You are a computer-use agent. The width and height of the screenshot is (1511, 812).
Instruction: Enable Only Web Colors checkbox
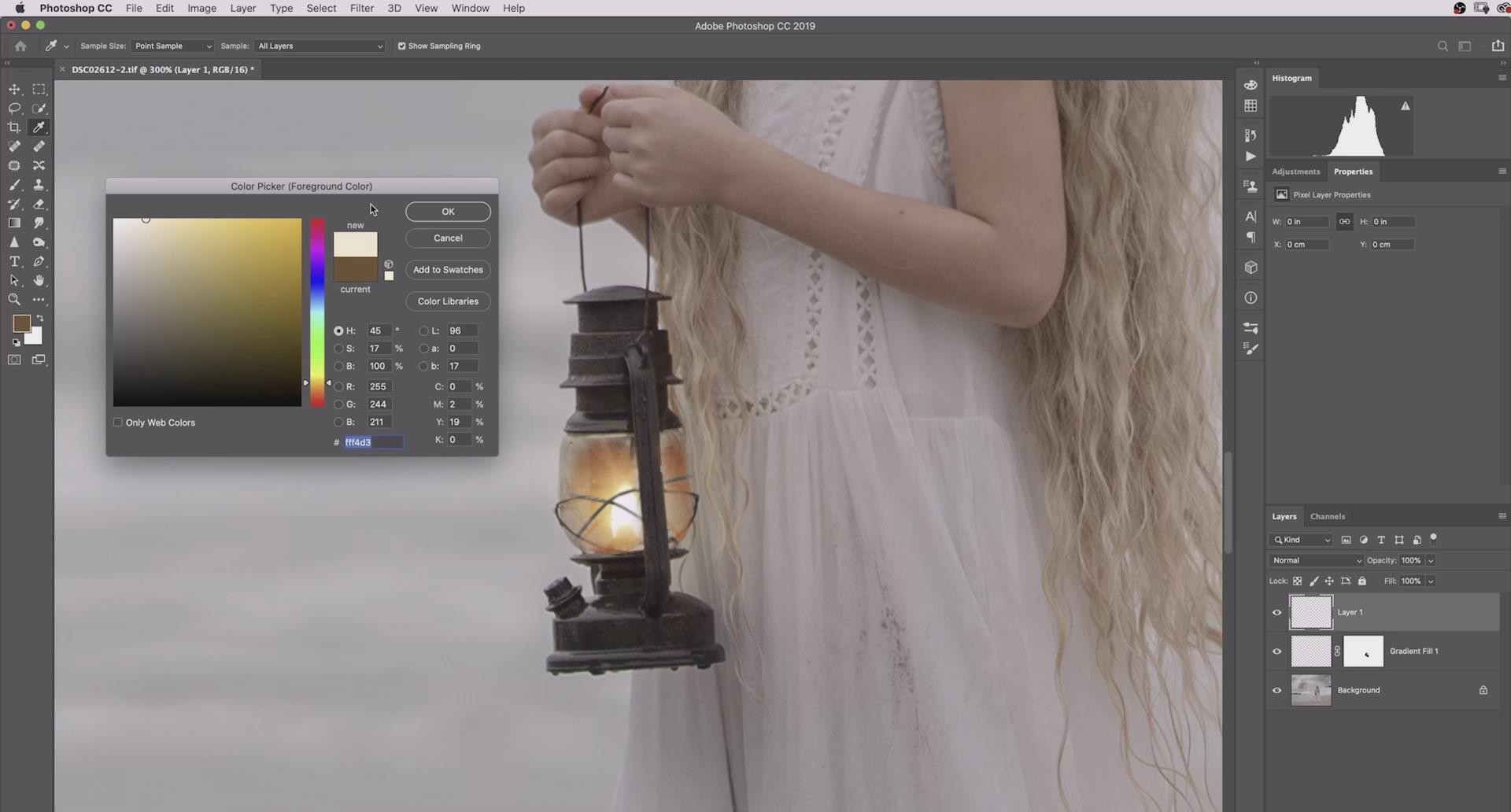click(x=118, y=423)
